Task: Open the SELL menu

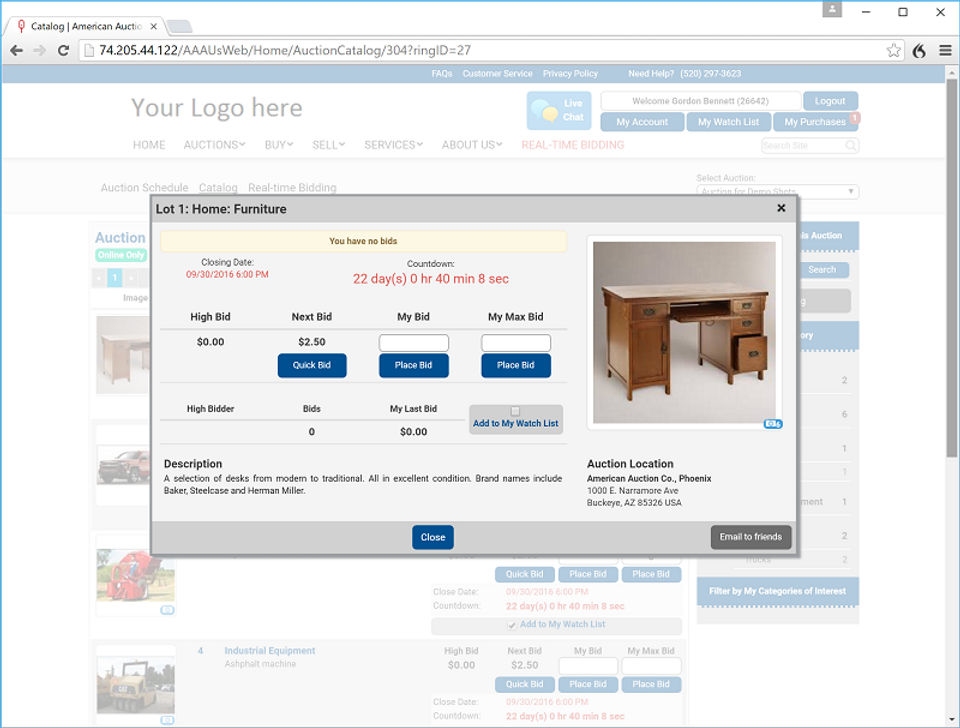Action: tap(328, 144)
